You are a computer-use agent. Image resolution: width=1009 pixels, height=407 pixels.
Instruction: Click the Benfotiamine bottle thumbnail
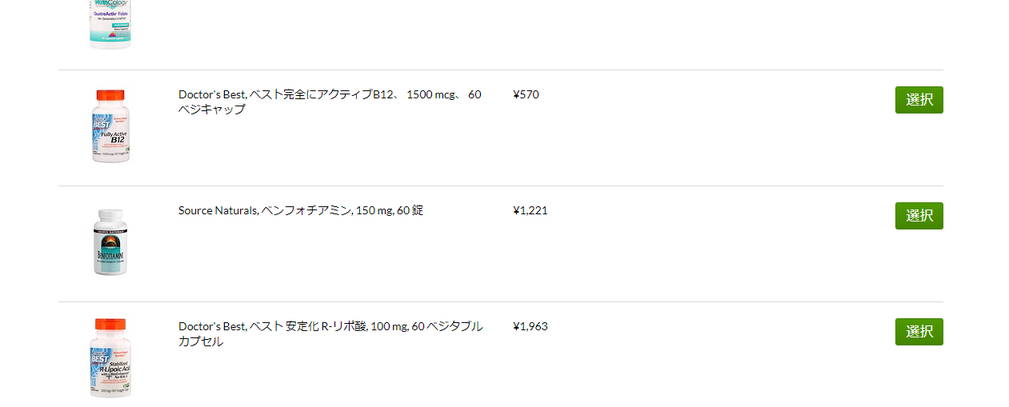110,242
